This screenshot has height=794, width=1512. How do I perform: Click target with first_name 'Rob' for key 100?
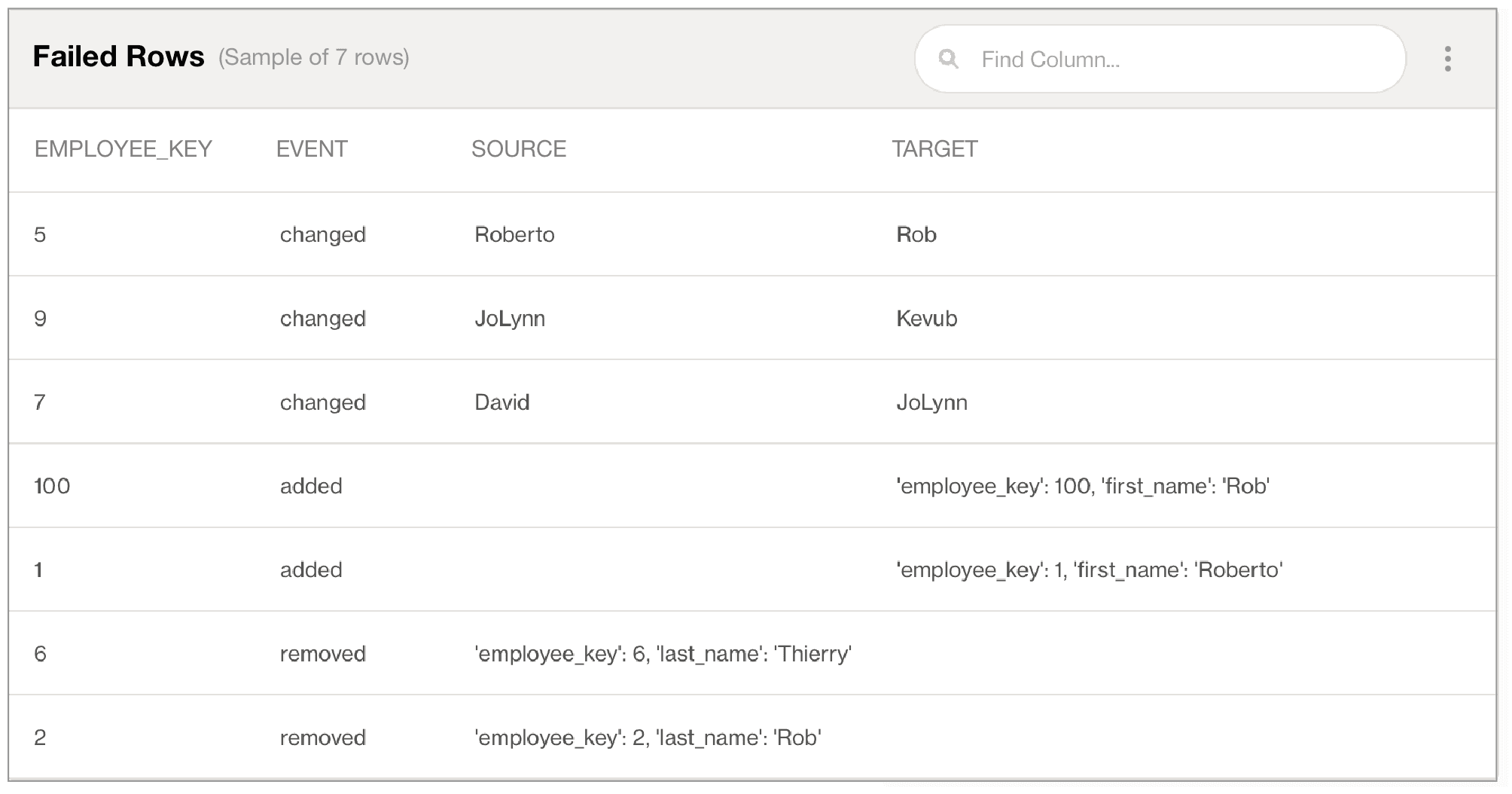[1083, 487]
